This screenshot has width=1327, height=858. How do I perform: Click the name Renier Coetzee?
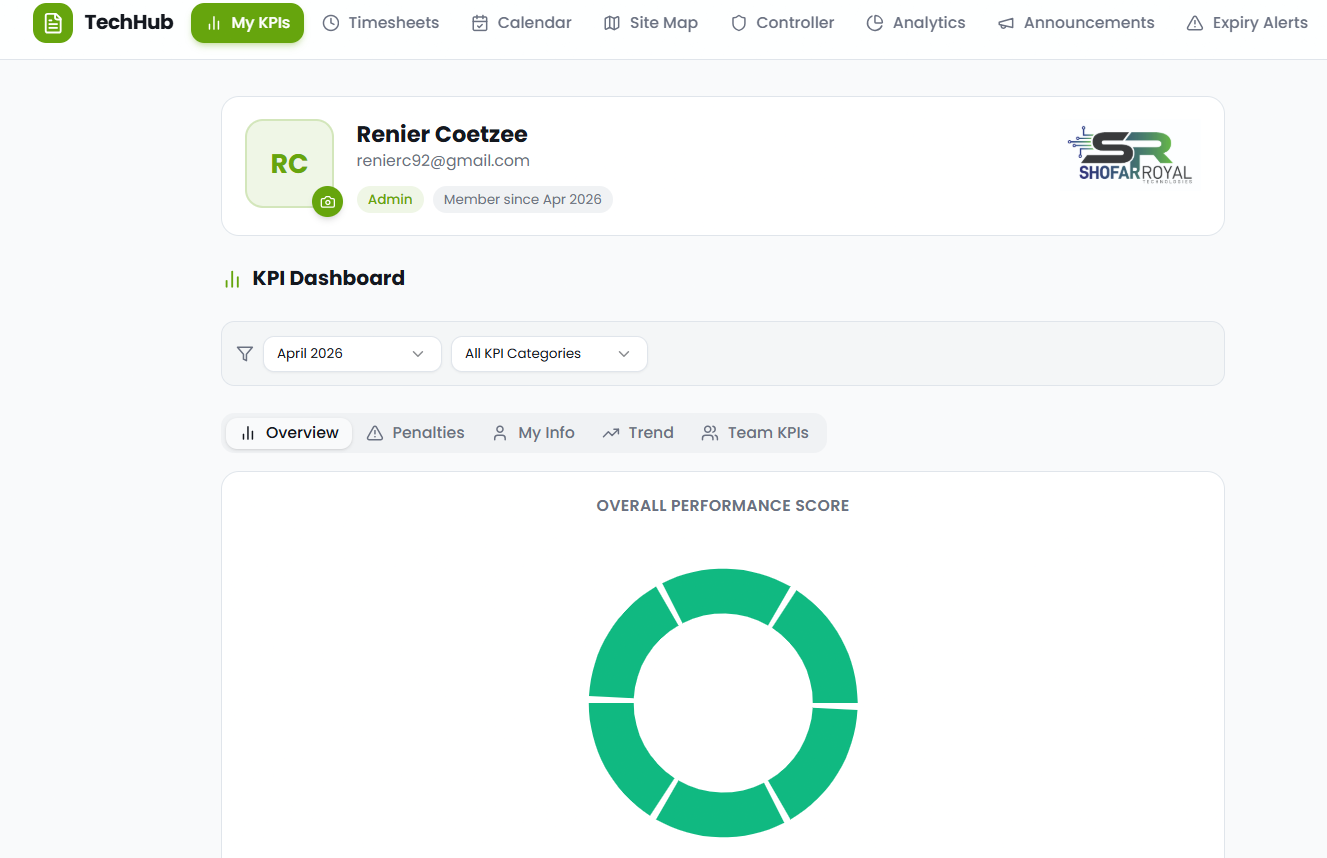pos(442,134)
